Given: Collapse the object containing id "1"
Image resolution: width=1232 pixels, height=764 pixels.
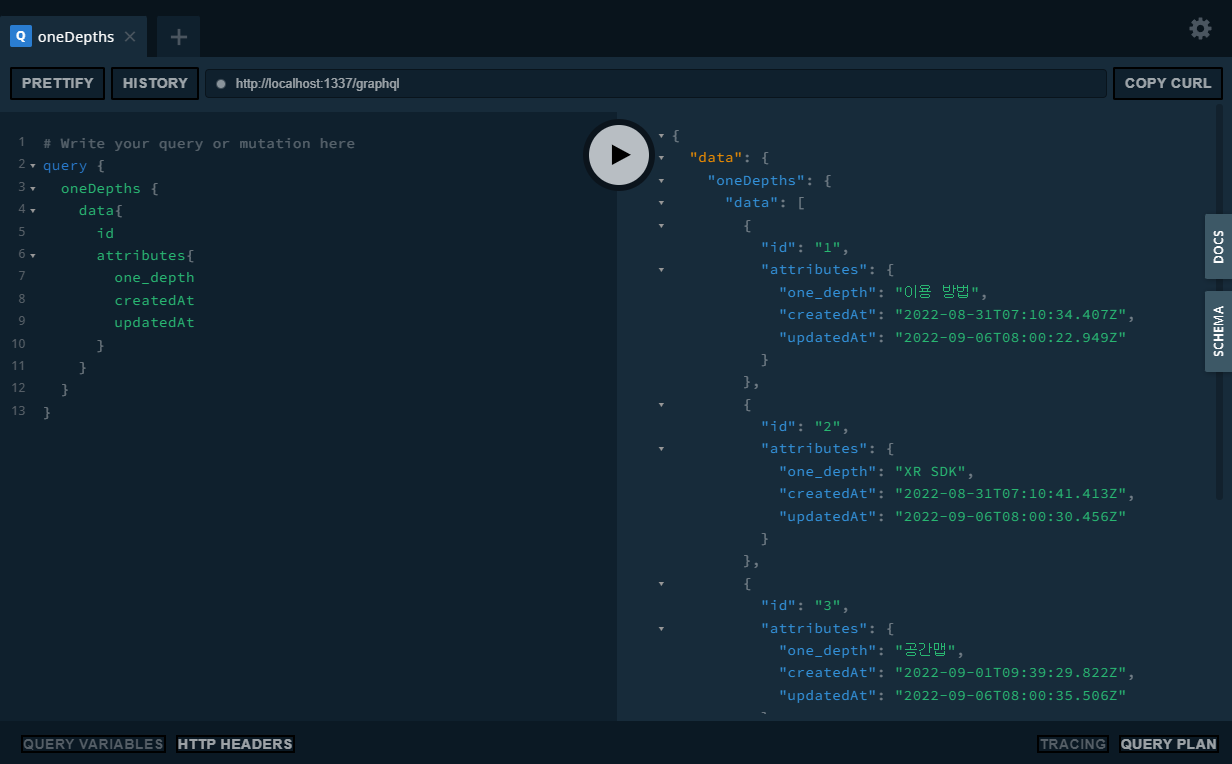Looking at the screenshot, I should pyautogui.click(x=661, y=226).
